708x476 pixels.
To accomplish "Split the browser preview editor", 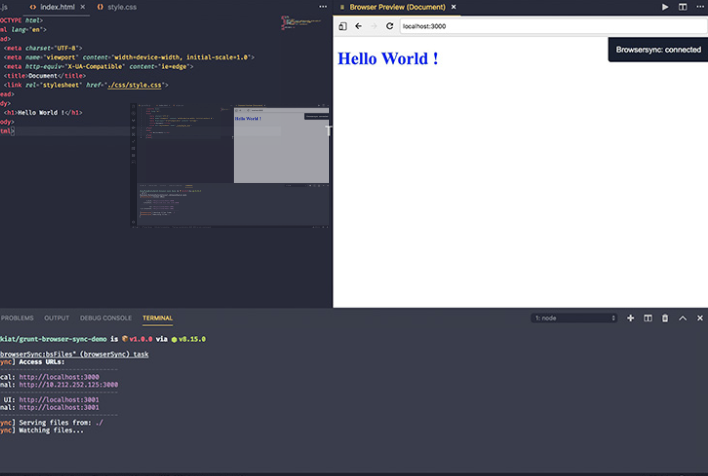I will [x=683, y=7].
